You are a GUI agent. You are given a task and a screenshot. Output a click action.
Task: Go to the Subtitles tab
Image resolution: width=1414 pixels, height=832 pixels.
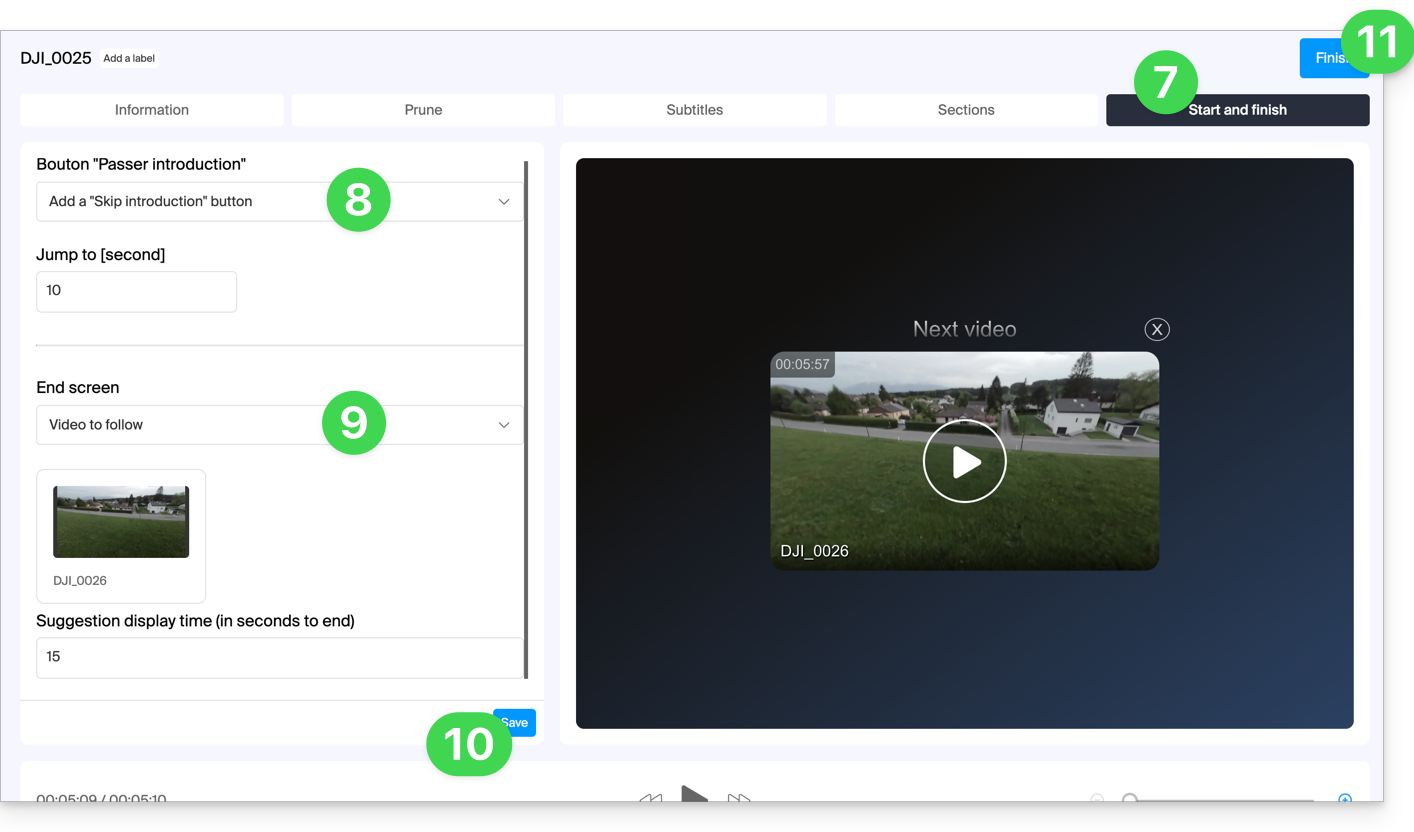(694, 110)
